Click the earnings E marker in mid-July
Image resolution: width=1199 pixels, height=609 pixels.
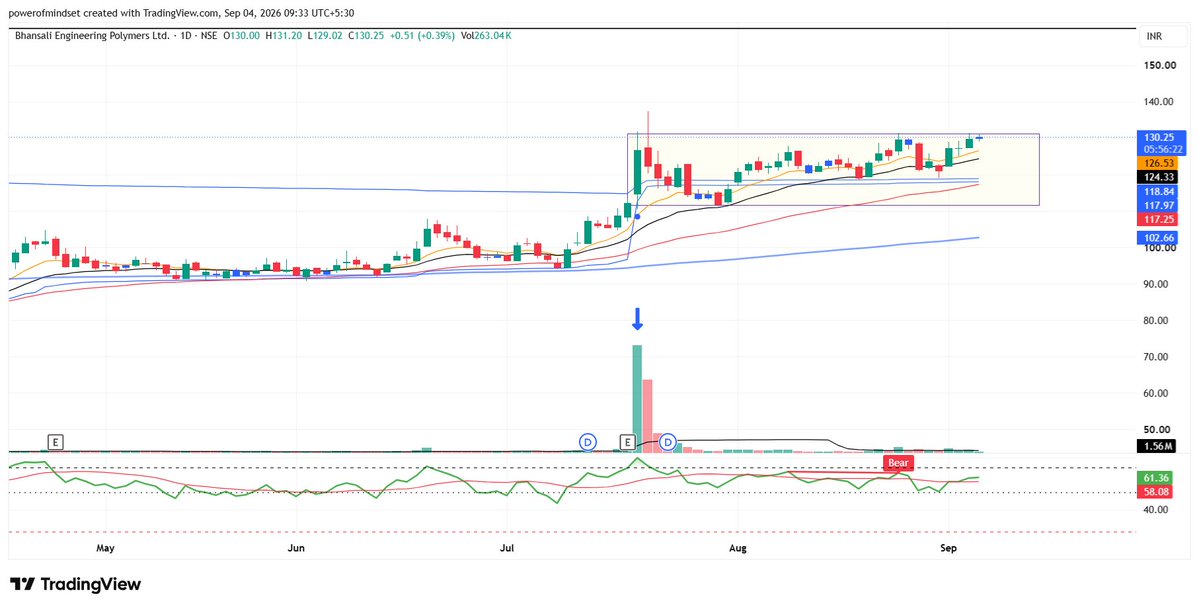pyautogui.click(x=628, y=441)
